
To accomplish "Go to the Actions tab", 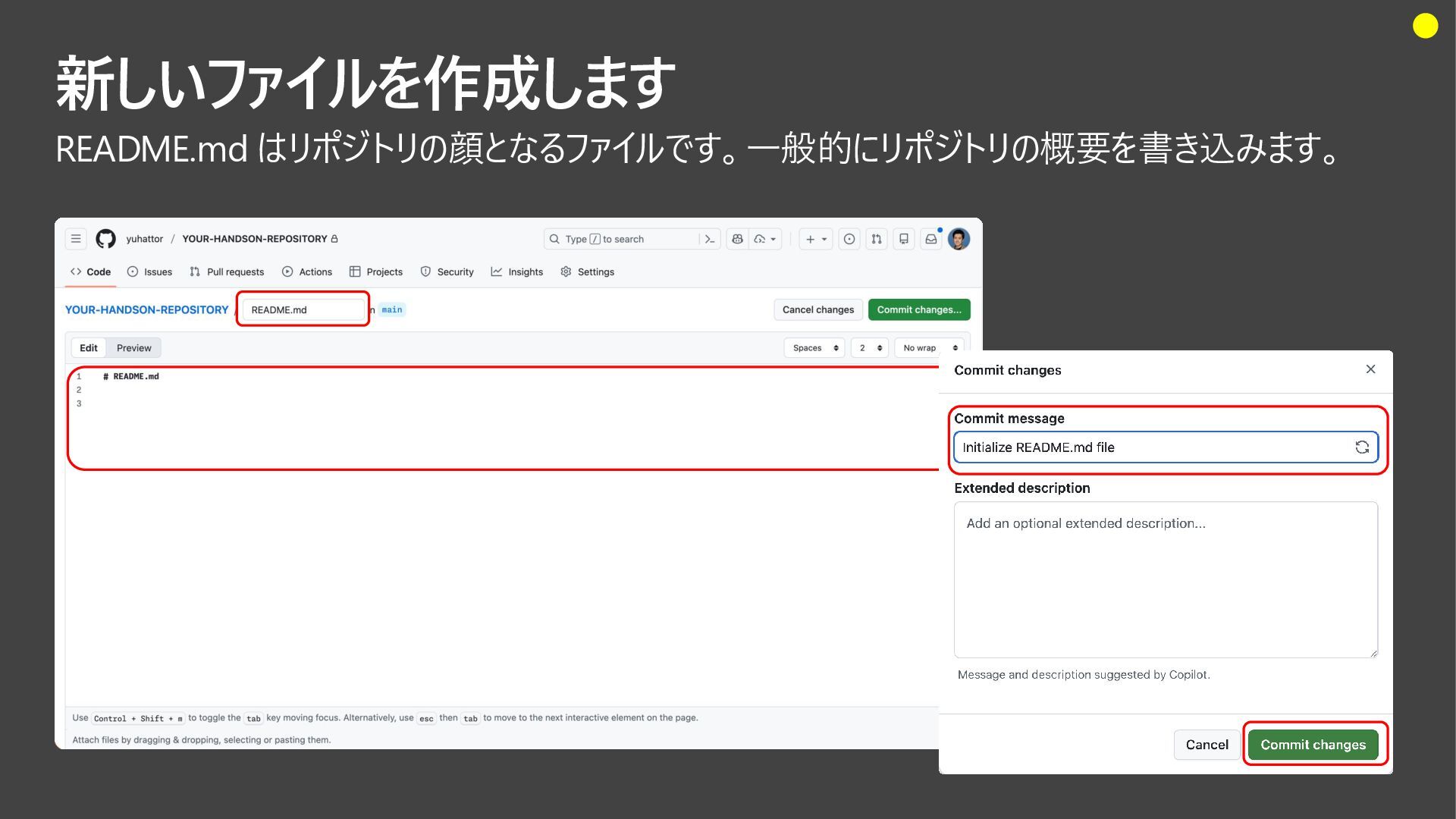I will [307, 271].
